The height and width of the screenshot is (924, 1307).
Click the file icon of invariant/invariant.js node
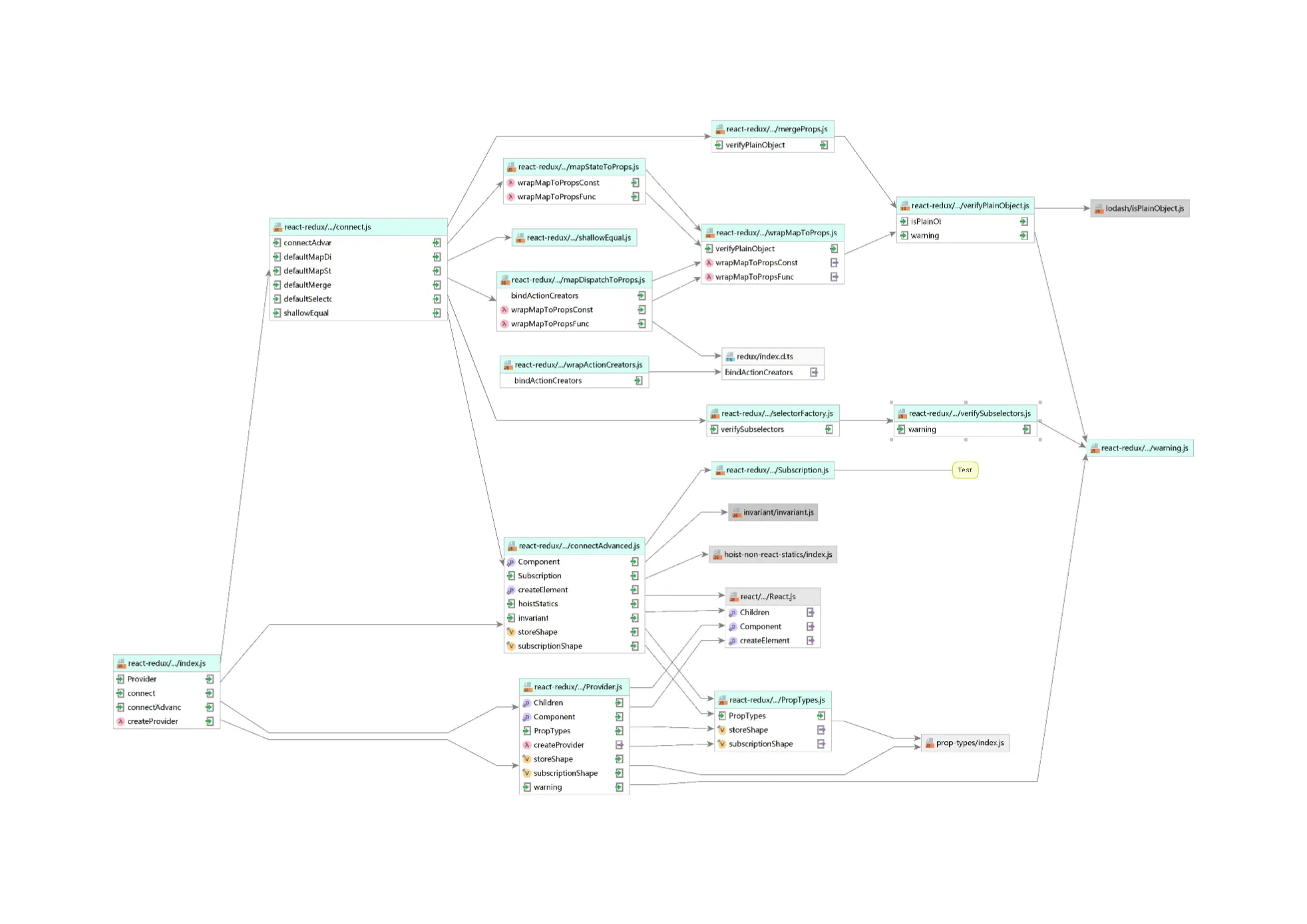pos(737,513)
